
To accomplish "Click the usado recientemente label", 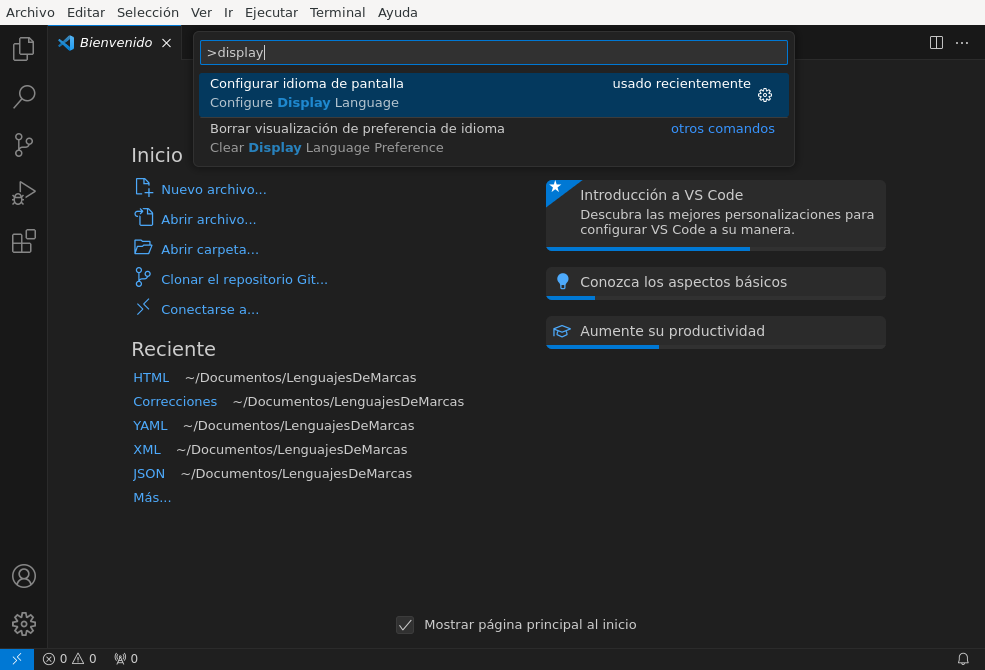I will pyautogui.click(x=681, y=84).
